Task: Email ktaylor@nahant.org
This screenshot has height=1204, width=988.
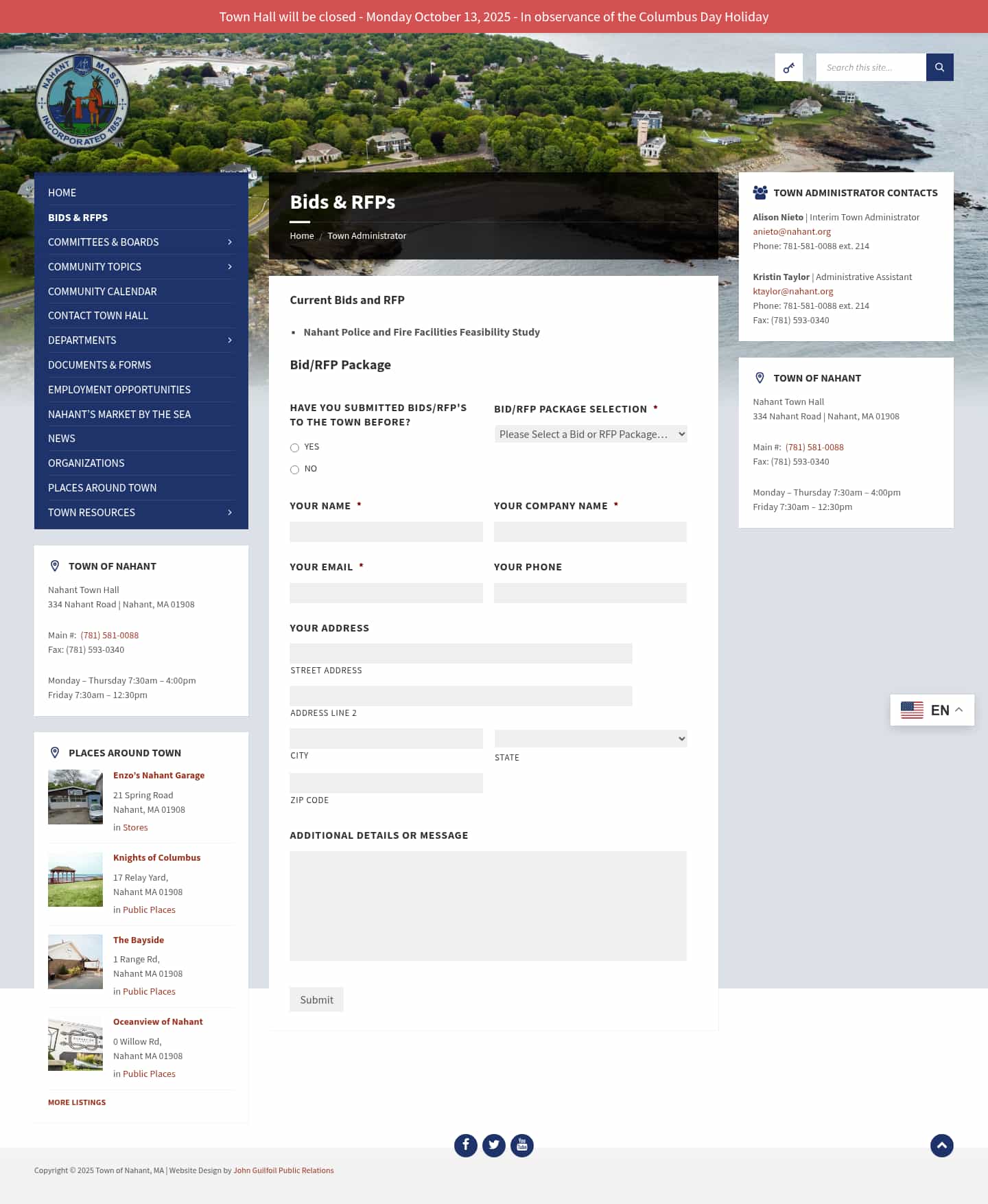Action: (793, 292)
